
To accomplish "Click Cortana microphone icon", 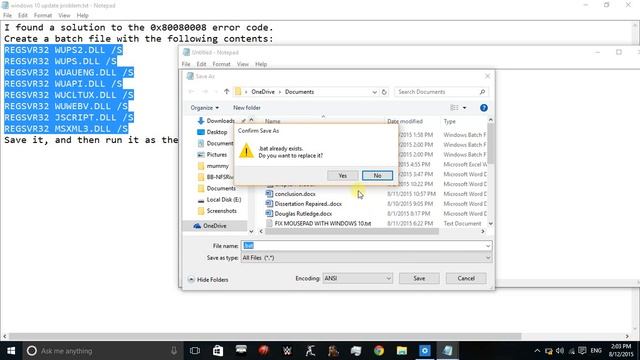I will pos(174,351).
